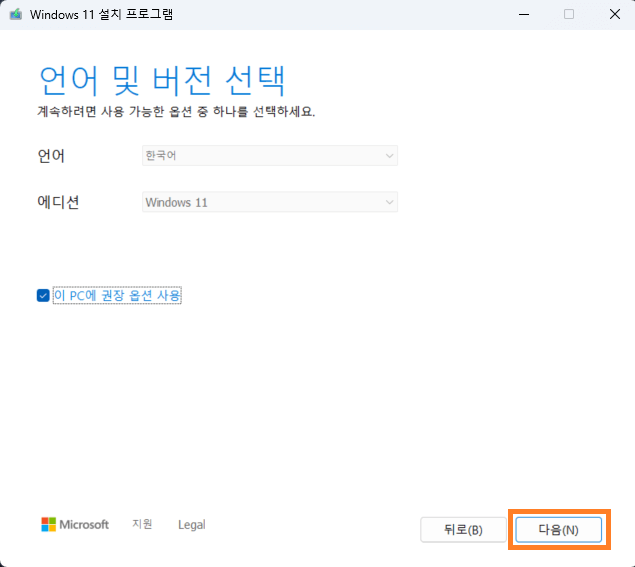Click the Windows 11 setup icon in title bar
This screenshot has height=567, width=635.
click(x=16, y=15)
